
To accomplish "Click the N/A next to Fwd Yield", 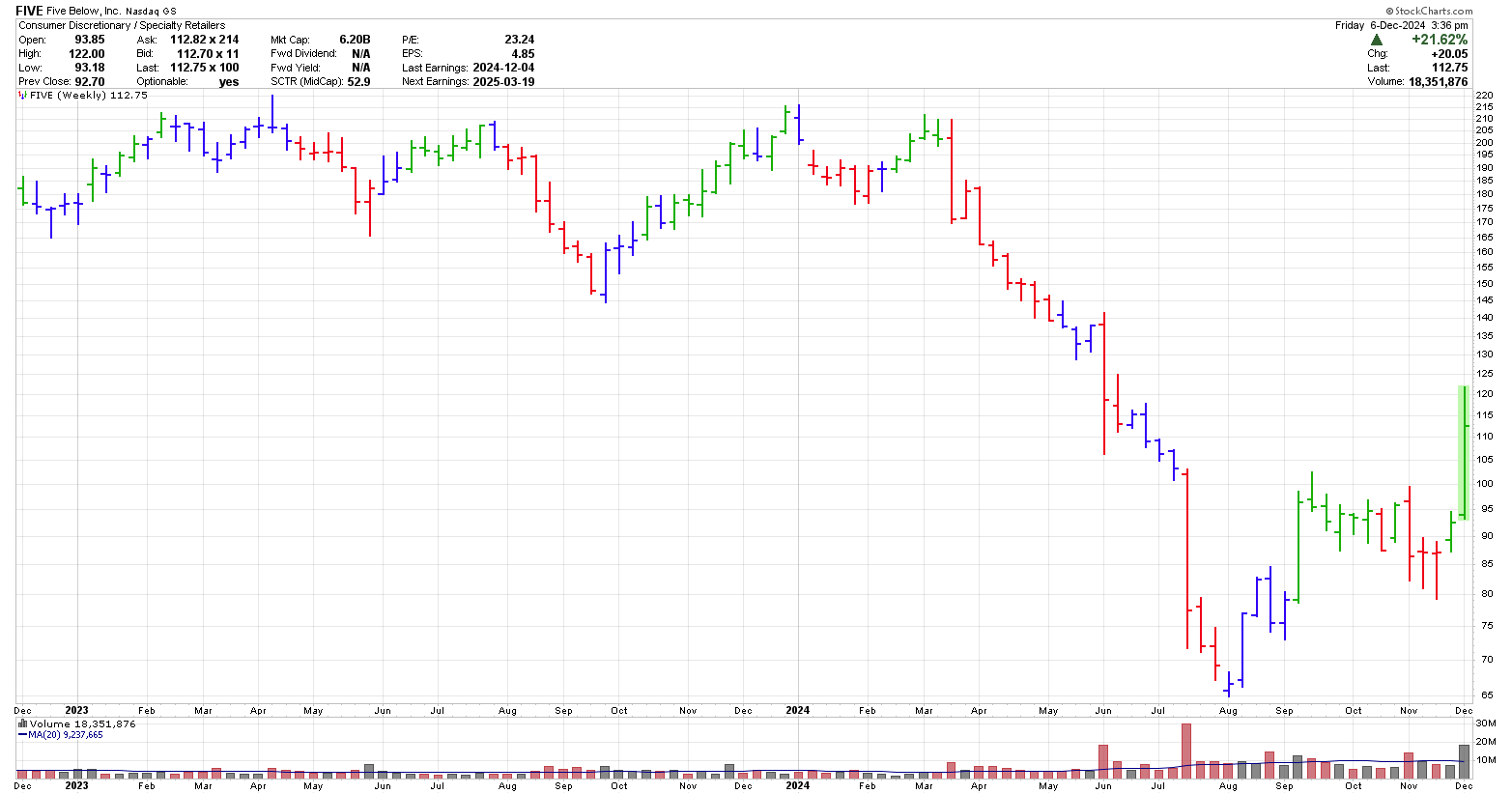I will (x=361, y=68).
